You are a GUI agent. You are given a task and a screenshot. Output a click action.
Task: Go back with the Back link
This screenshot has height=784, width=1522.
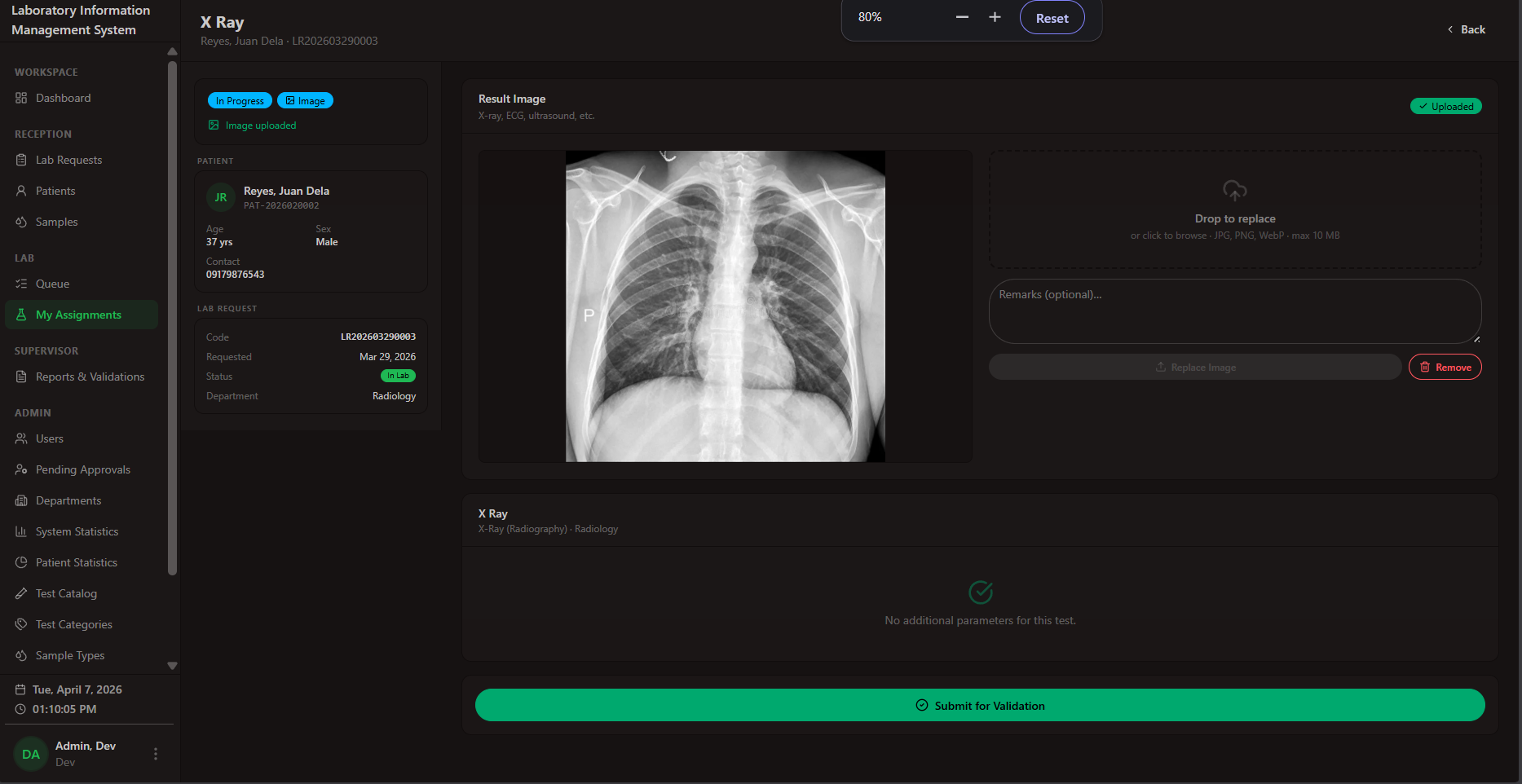pos(1467,29)
